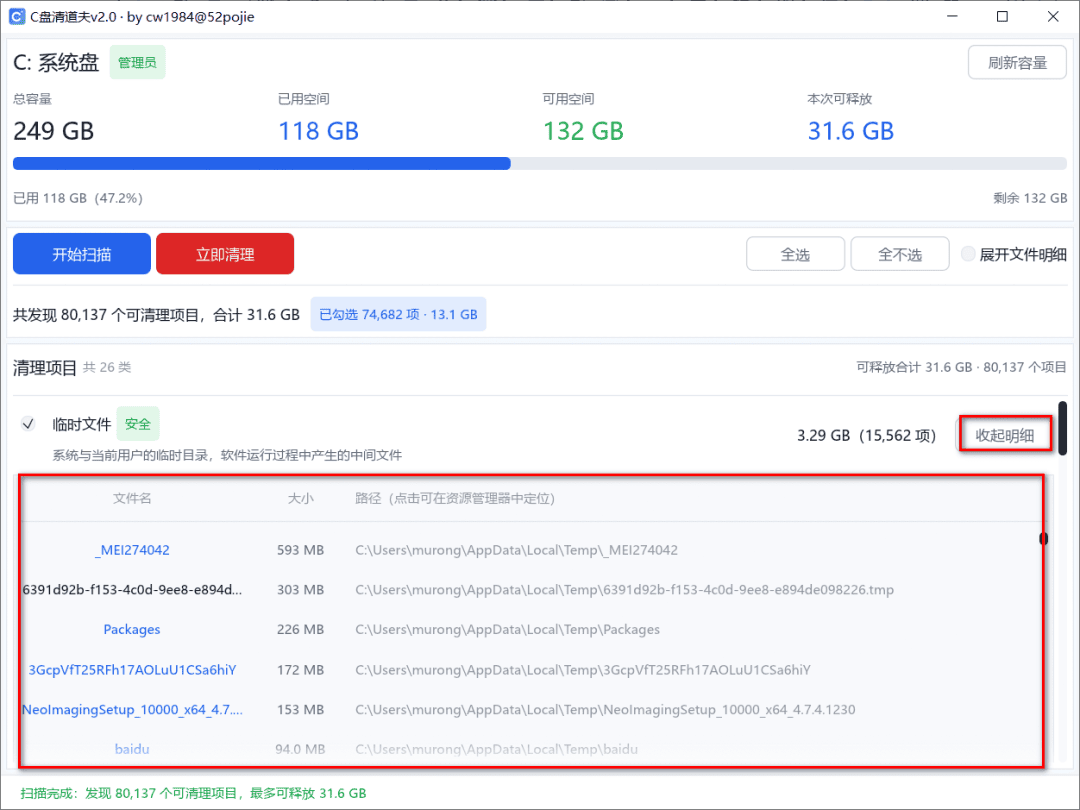The image size is (1080, 810).
Task: Click the 132 GB available space value
Action: [x=583, y=131]
